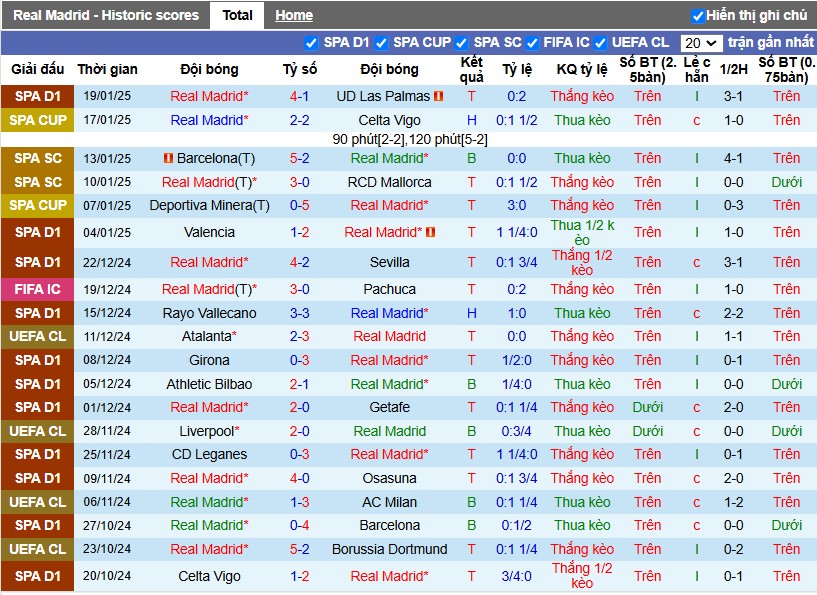The width and height of the screenshot is (817, 595).
Task: Click UEFA CL league label for 11/12/24
Action: tap(38, 337)
